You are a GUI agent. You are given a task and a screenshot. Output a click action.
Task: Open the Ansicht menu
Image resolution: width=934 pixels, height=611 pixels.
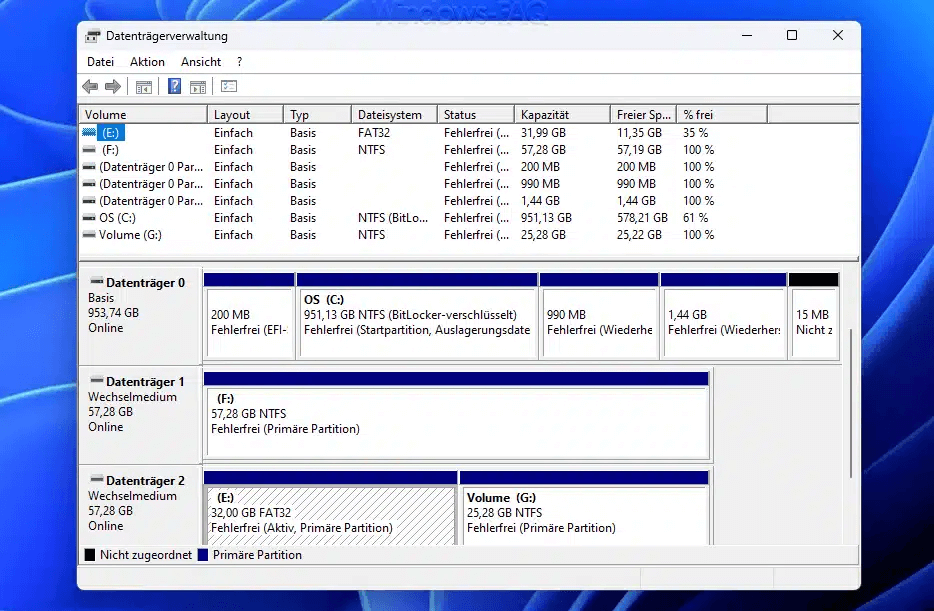coord(201,62)
